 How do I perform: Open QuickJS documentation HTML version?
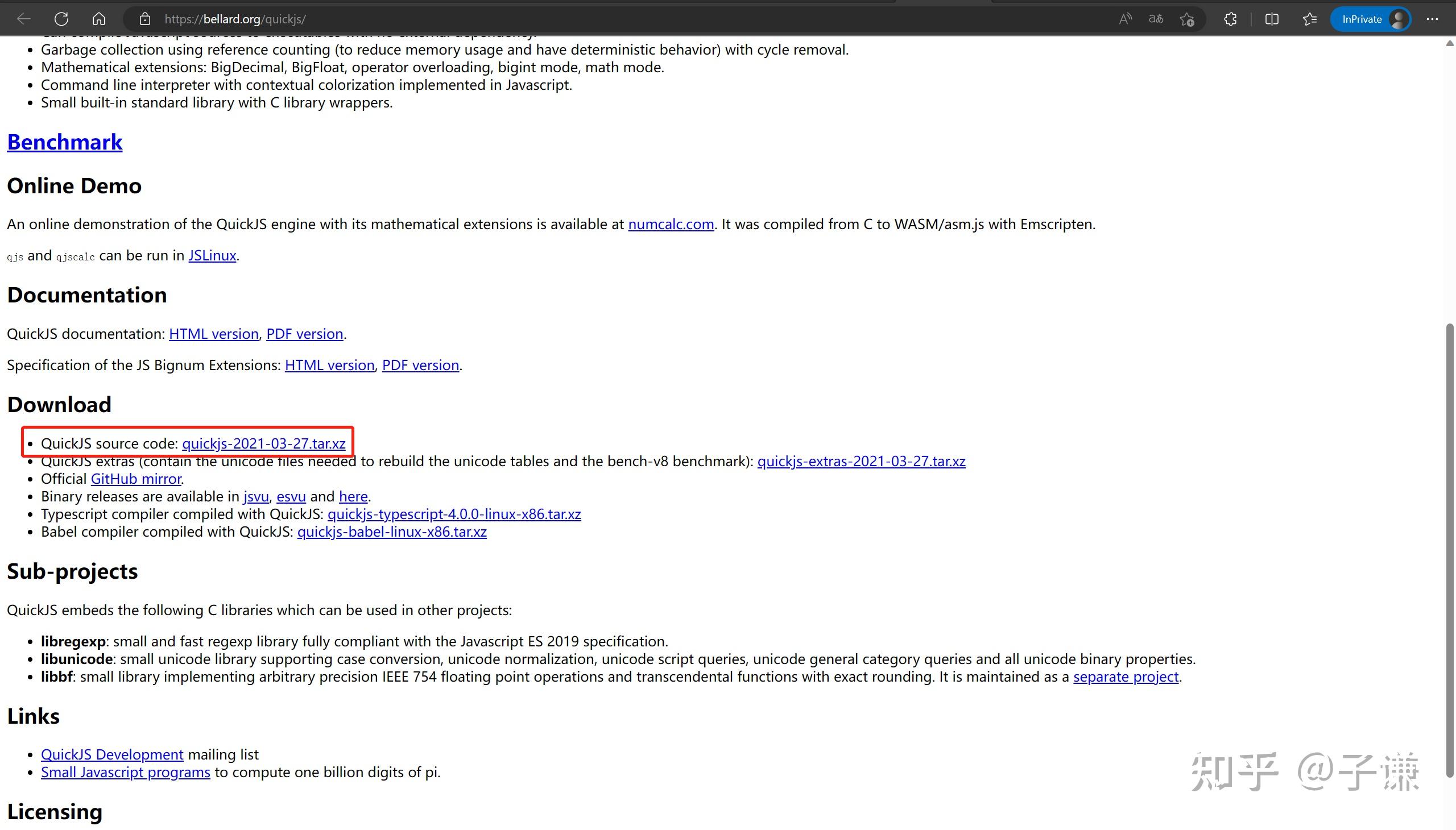(x=214, y=334)
